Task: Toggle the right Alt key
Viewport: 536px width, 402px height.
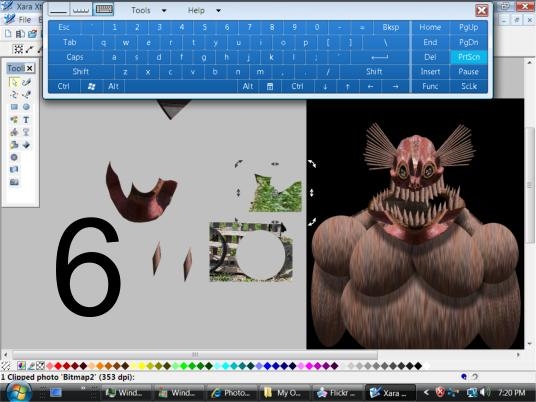Action: 248,86
